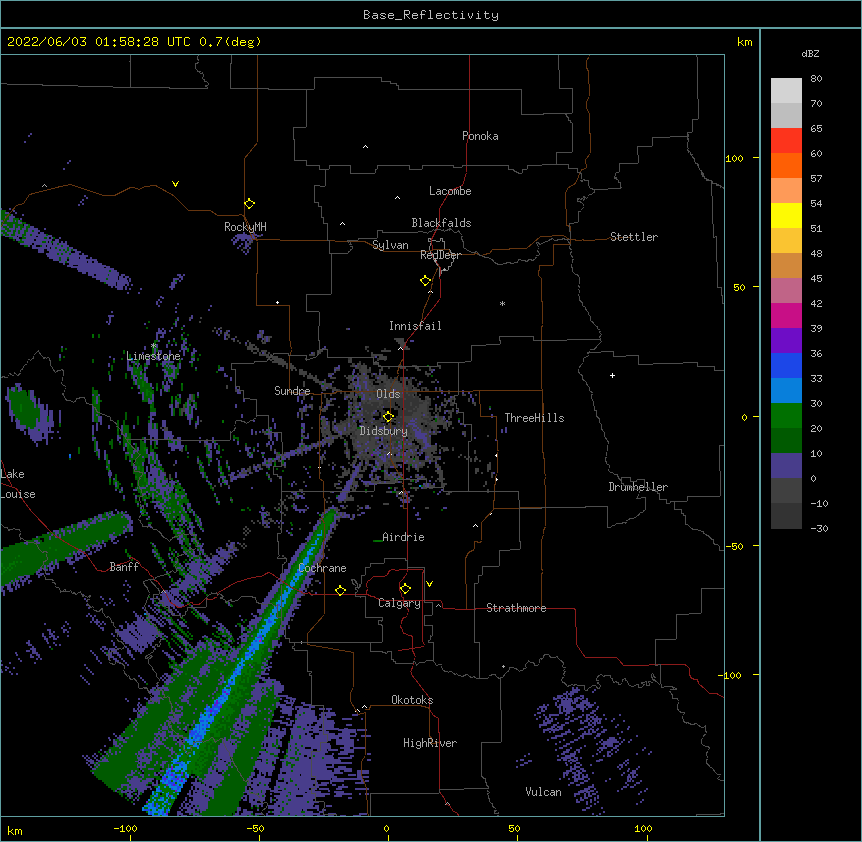Select the bright green 20-30 dBZ swatch

click(x=786, y=416)
